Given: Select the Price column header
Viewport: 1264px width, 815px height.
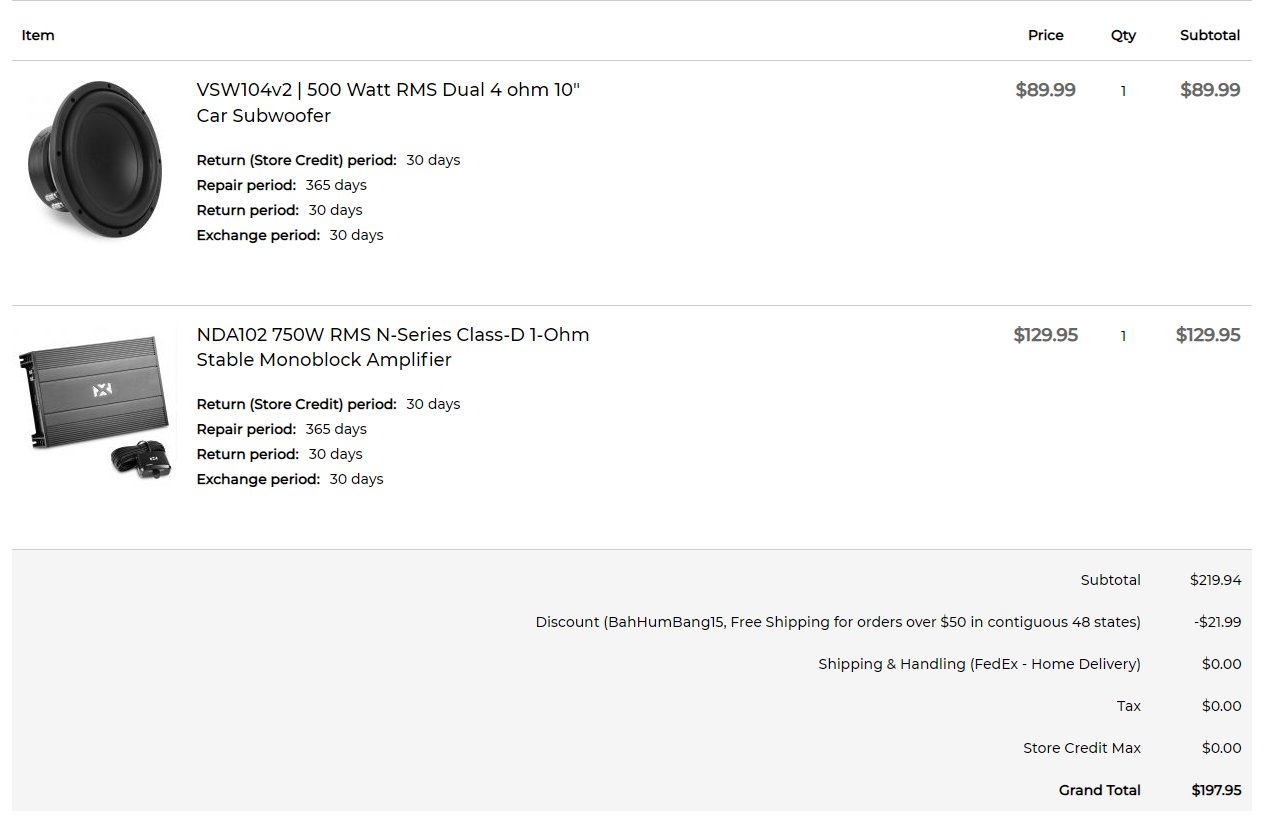Looking at the screenshot, I should (x=1045, y=35).
